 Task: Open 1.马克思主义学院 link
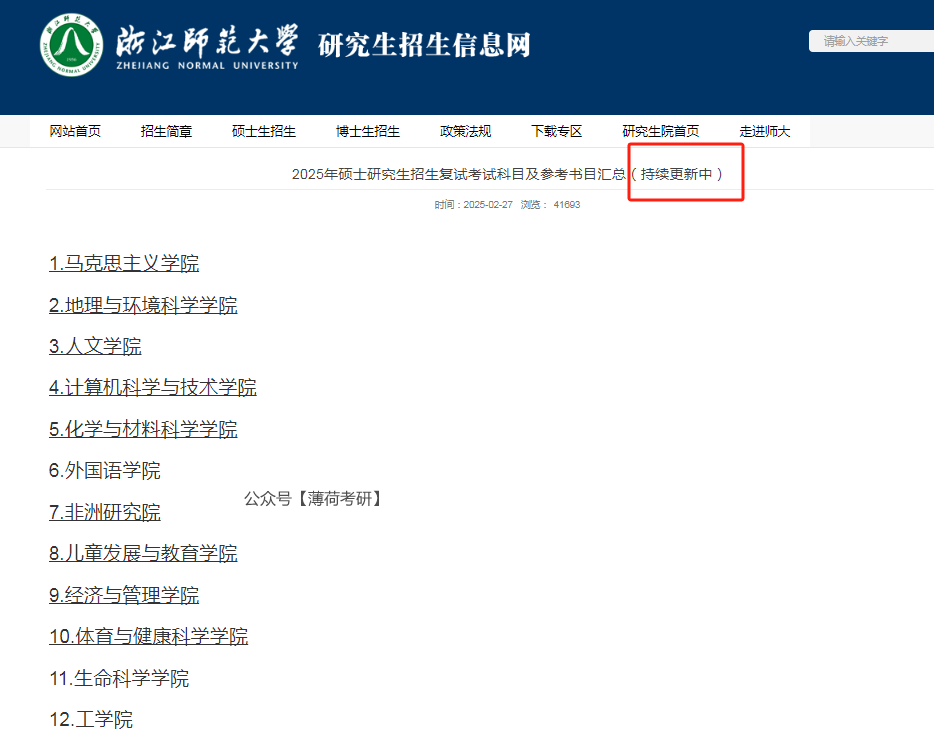coord(123,263)
